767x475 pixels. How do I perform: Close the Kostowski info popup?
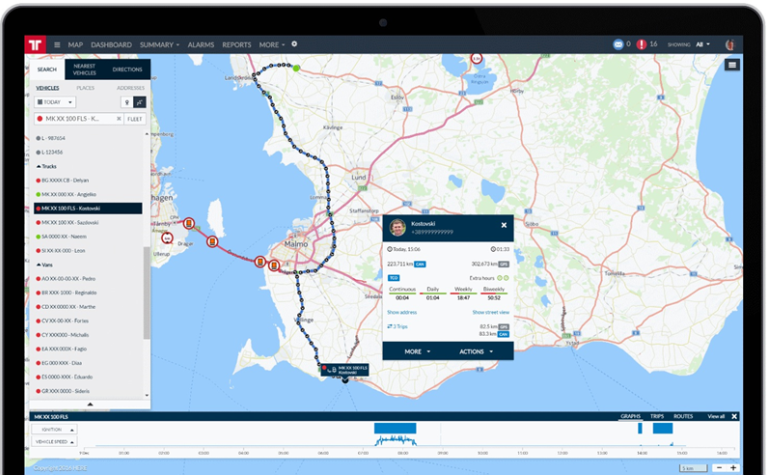pyautogui.click(x=504, y=225)
